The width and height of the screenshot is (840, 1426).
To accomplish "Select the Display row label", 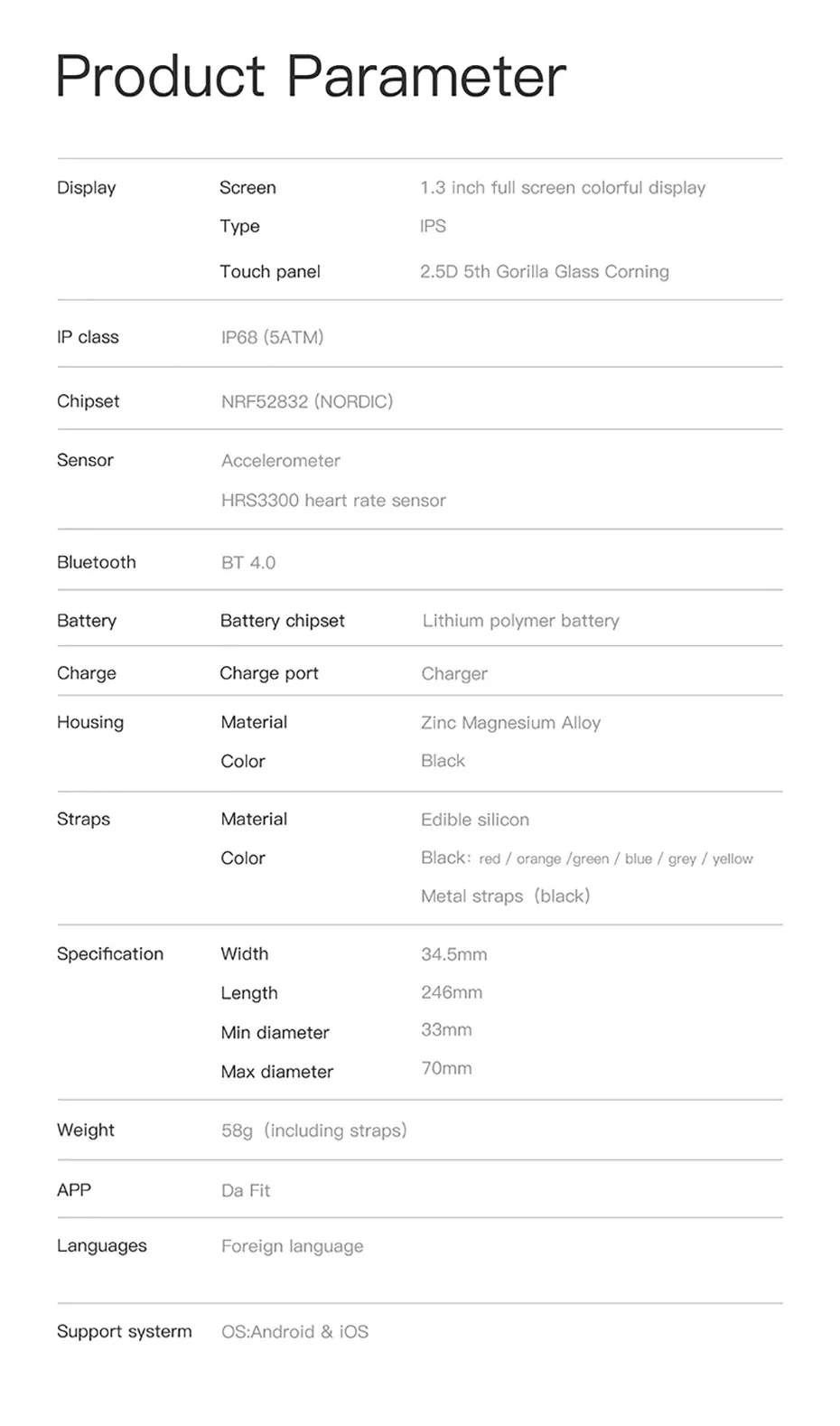I will [87, 188].
